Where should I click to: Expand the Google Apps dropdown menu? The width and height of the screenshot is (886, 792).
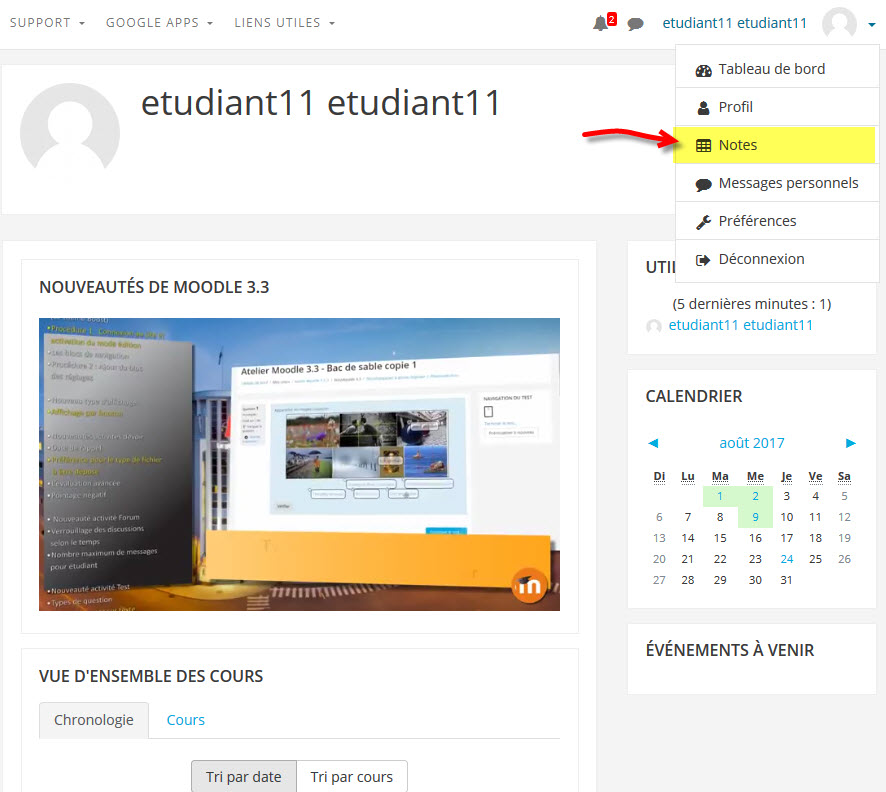[159, 23]
